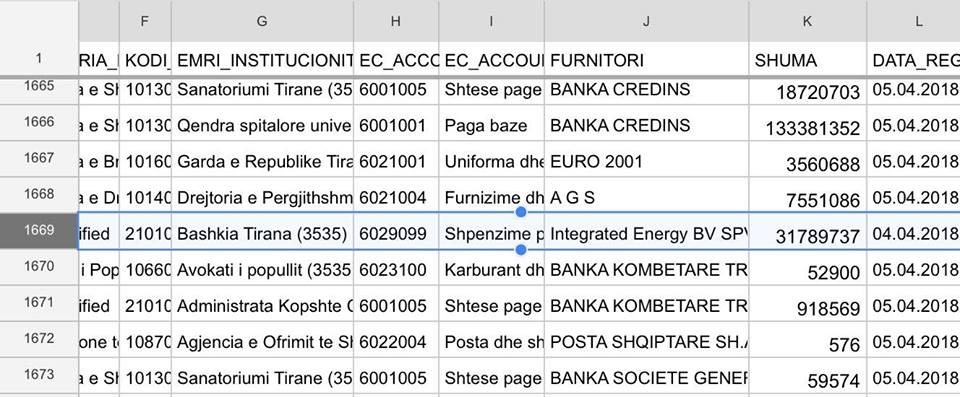Viewport: 960px width, 397px height.
Task: Click the FURNITORI header cell
Action: tap(647, 60)
